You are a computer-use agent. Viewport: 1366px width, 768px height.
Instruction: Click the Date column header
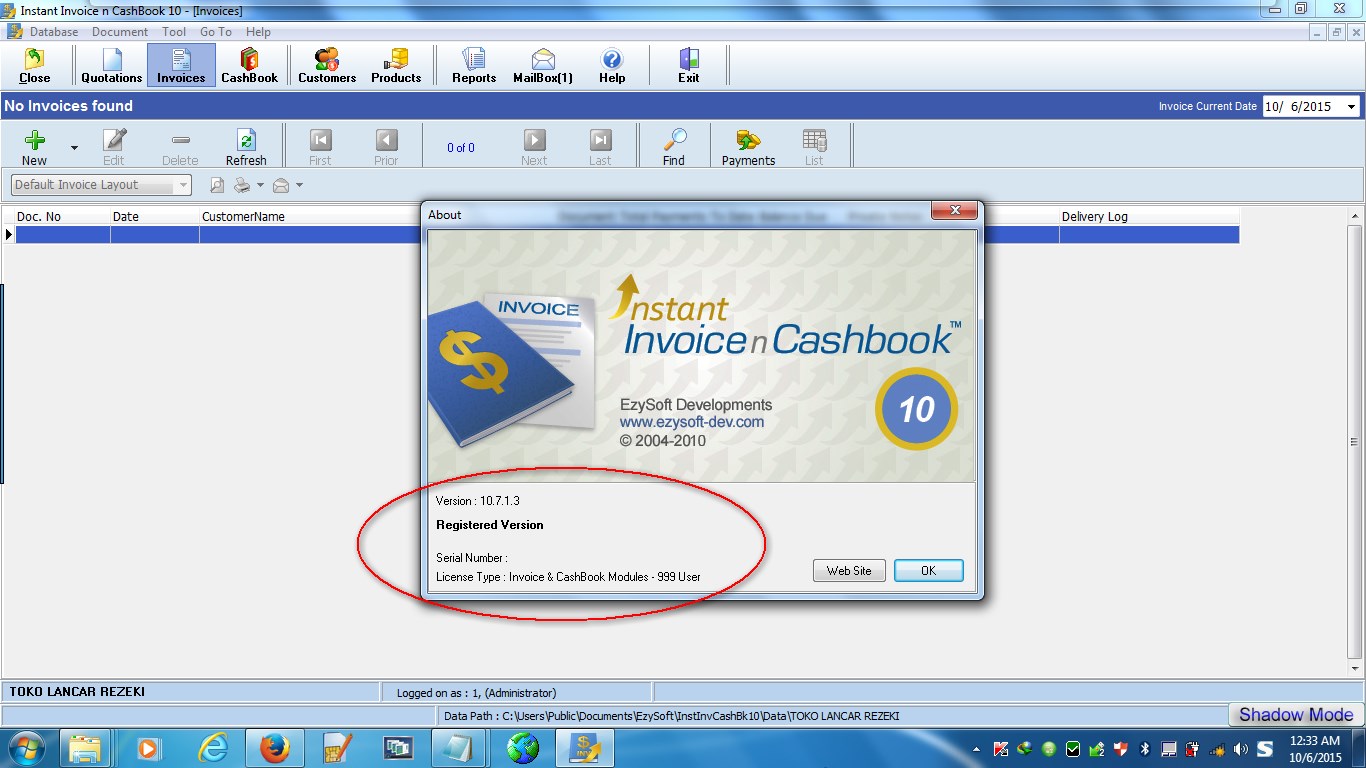(155, 216)
